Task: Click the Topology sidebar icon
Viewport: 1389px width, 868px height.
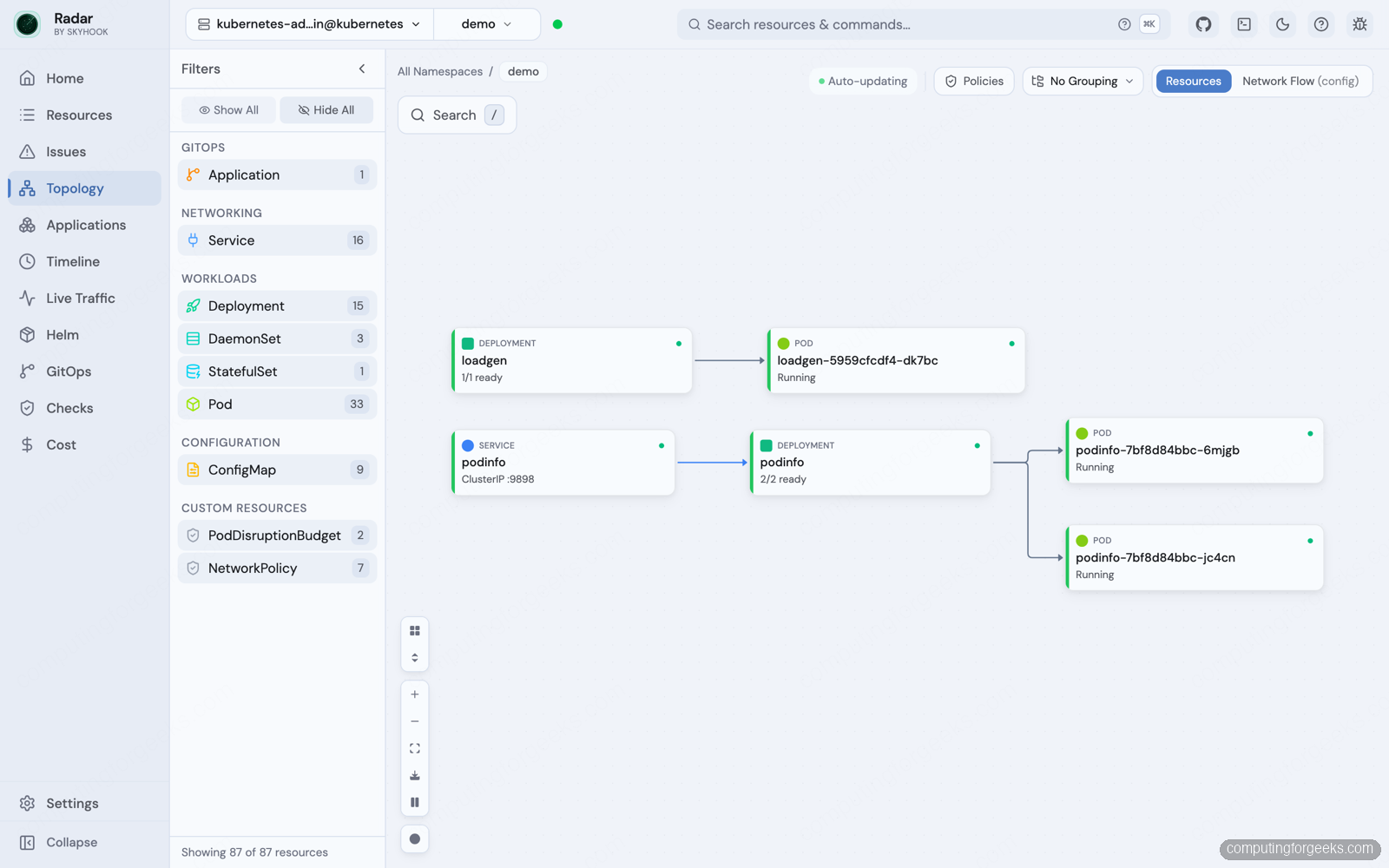Action: tap(28, 188)
